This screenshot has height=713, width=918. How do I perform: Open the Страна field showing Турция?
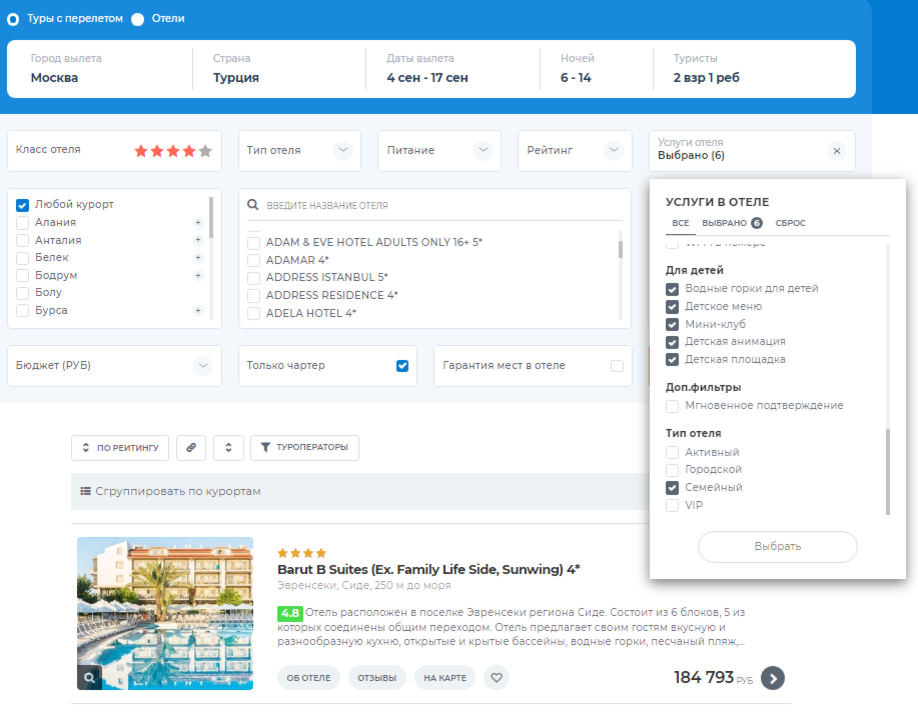279,69
